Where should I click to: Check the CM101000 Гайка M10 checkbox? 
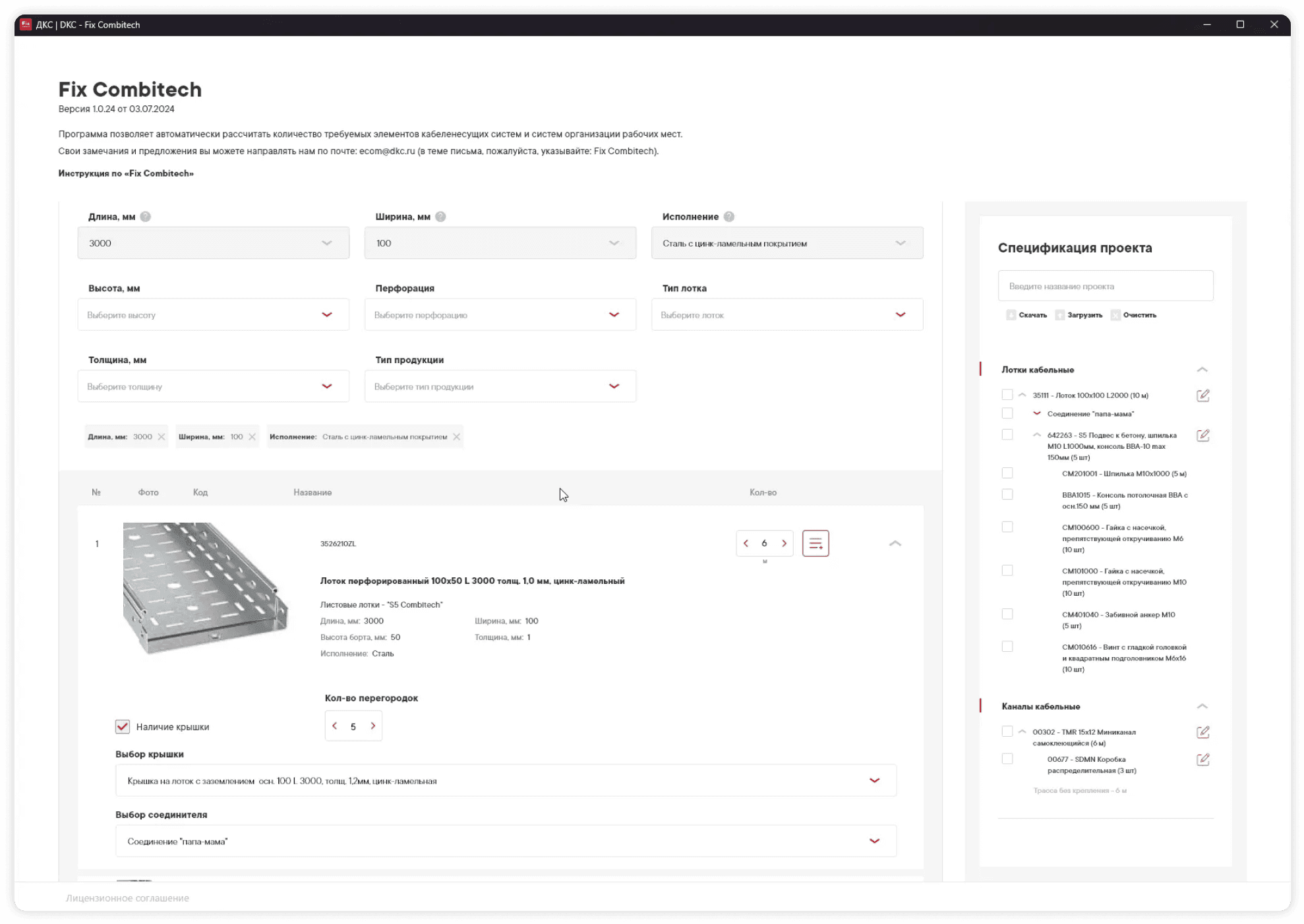coord(1007,571)
